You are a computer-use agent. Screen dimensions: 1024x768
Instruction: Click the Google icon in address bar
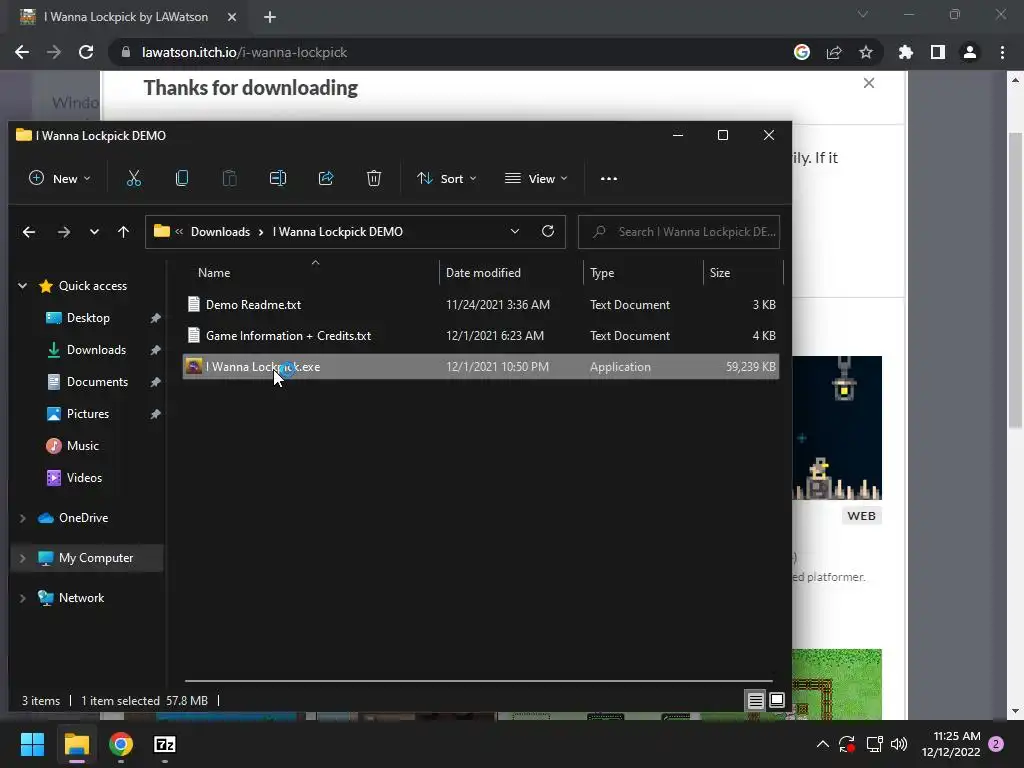click(x=802, y=52)
